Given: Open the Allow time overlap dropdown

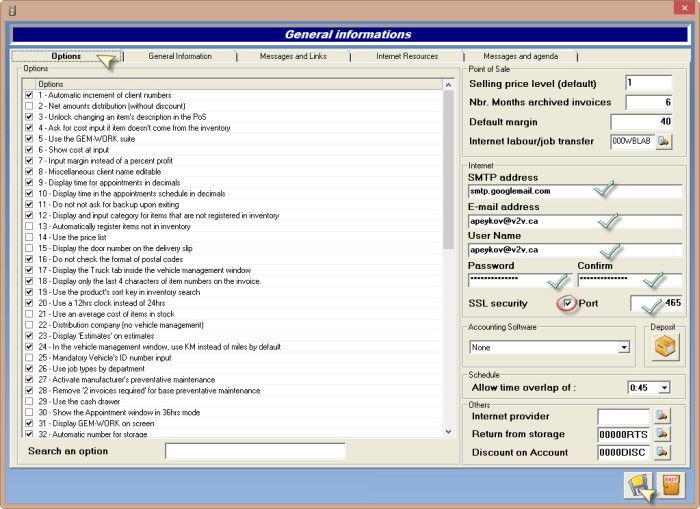Looking at the screenshot, I should point(665,388).
